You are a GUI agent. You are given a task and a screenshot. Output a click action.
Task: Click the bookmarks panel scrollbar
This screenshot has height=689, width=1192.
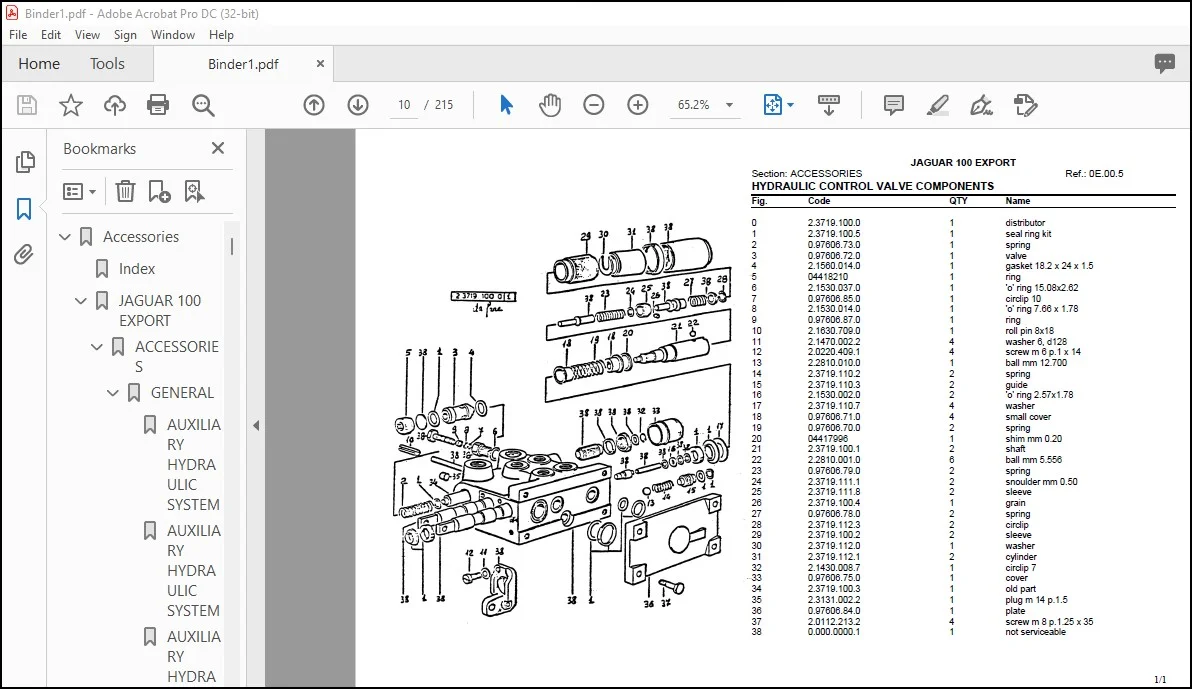tap(232, 246)
